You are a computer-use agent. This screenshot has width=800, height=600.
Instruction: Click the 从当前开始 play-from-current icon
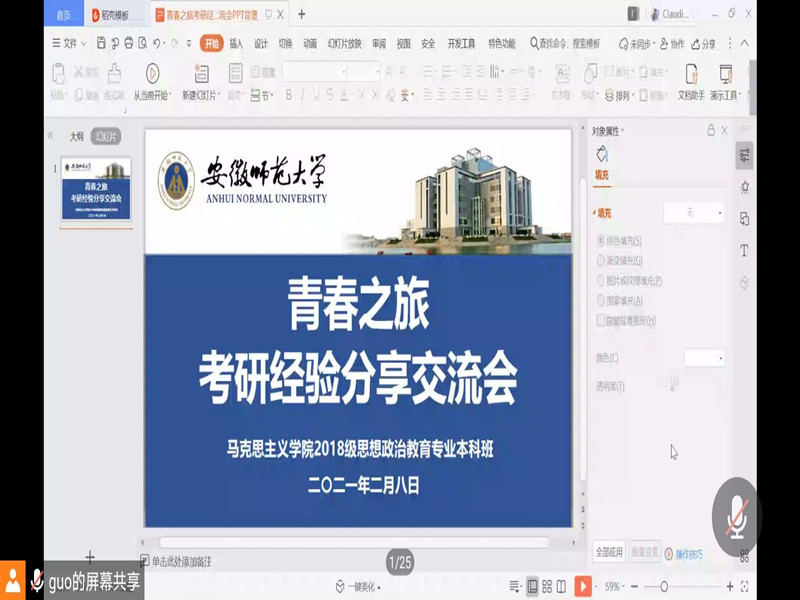[152, 73]
